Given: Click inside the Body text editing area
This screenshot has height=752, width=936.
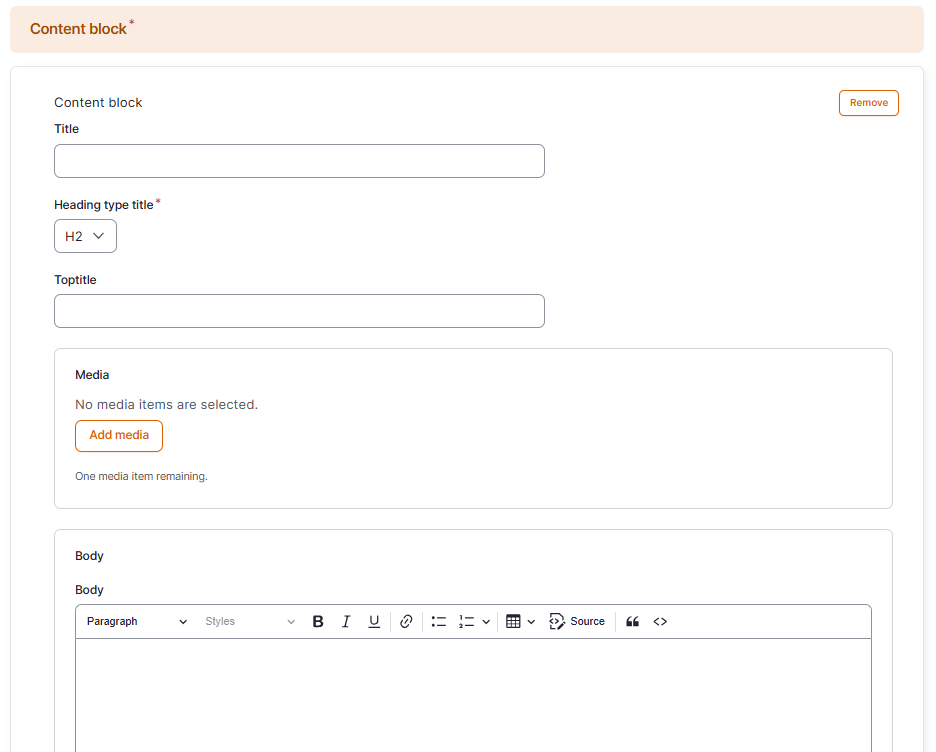Looking at the screenshot, I should click(473, 695).
